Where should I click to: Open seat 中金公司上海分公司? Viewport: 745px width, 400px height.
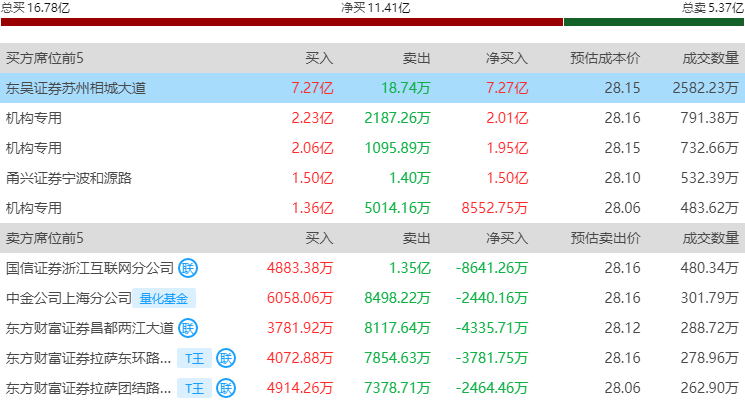69,298
